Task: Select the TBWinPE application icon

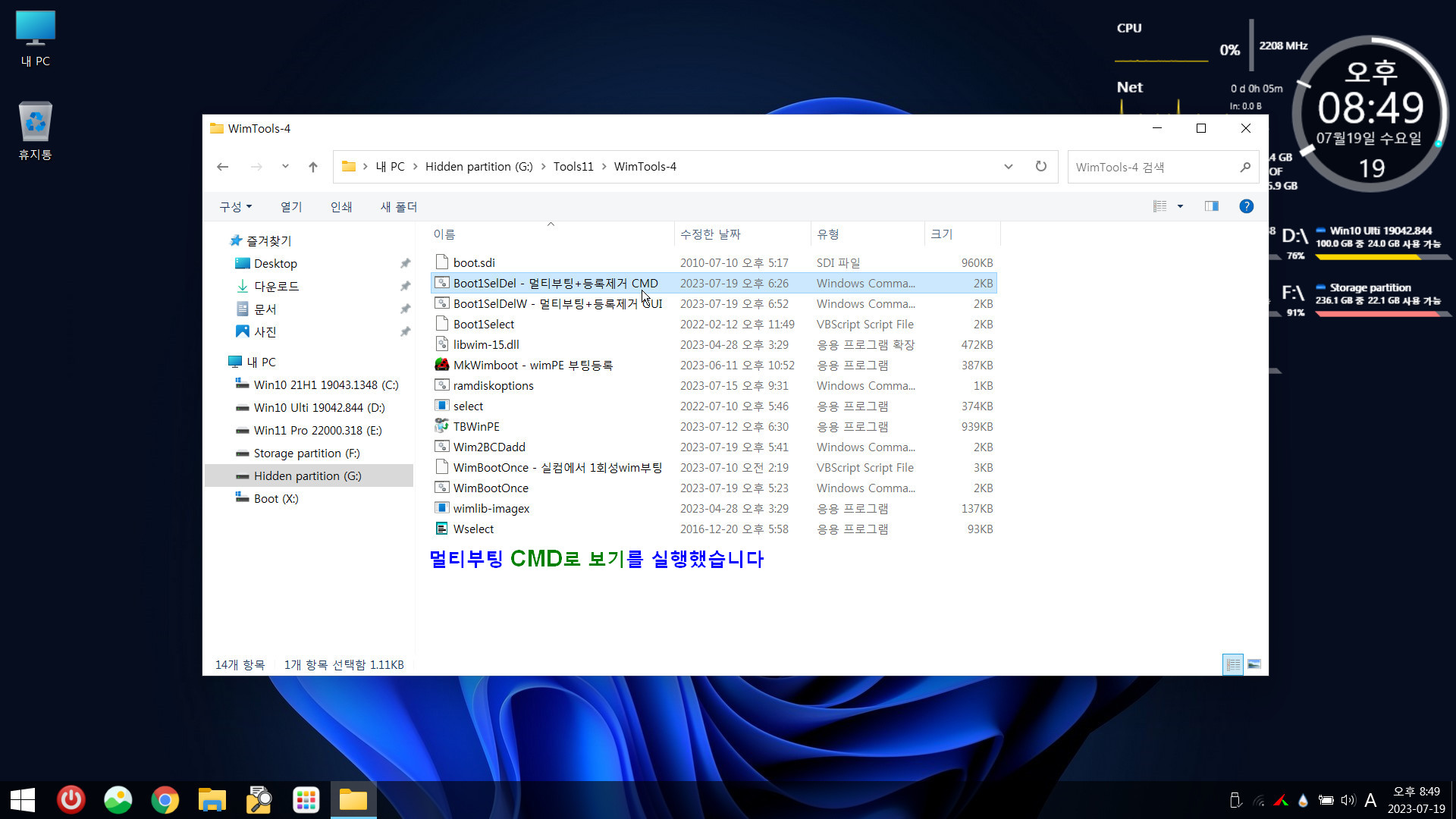Action: click(x=442, y=426)
